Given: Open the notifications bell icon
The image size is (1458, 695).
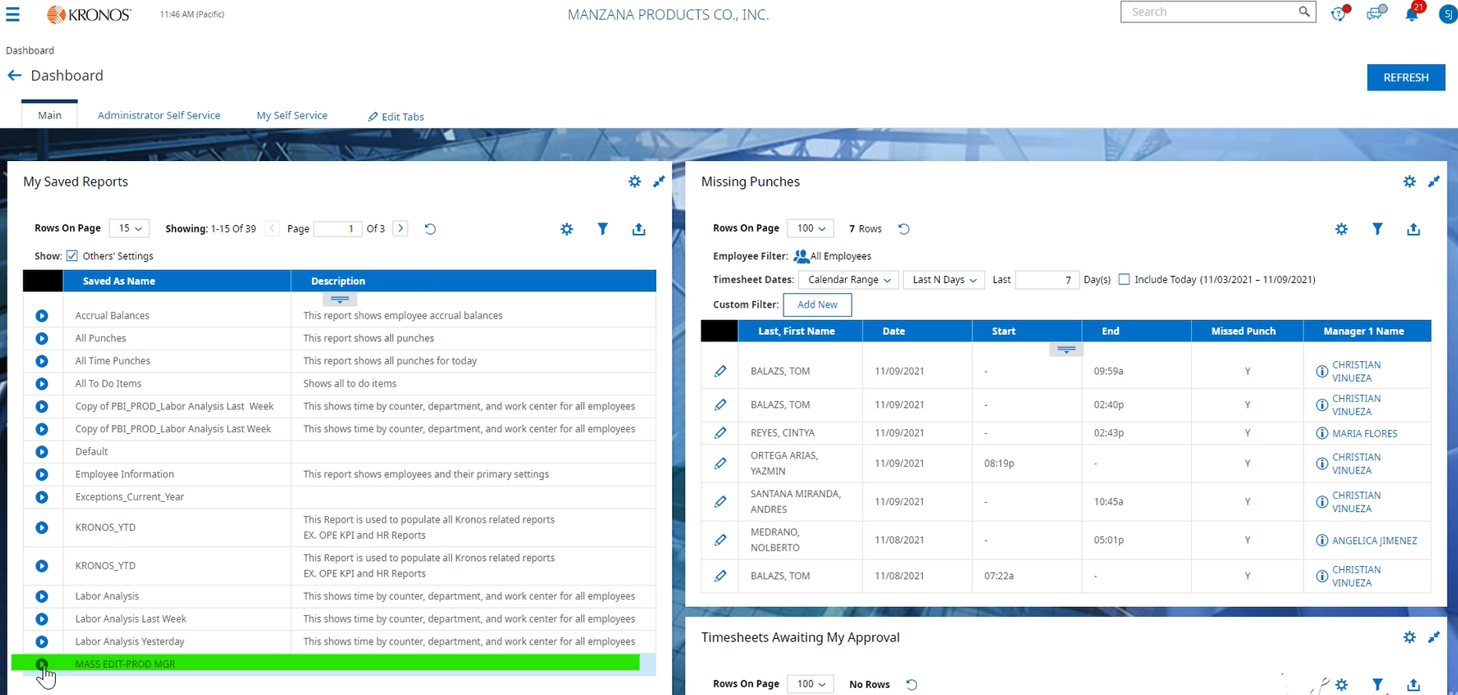Looking at the screenshot, I should (1412, 13).
